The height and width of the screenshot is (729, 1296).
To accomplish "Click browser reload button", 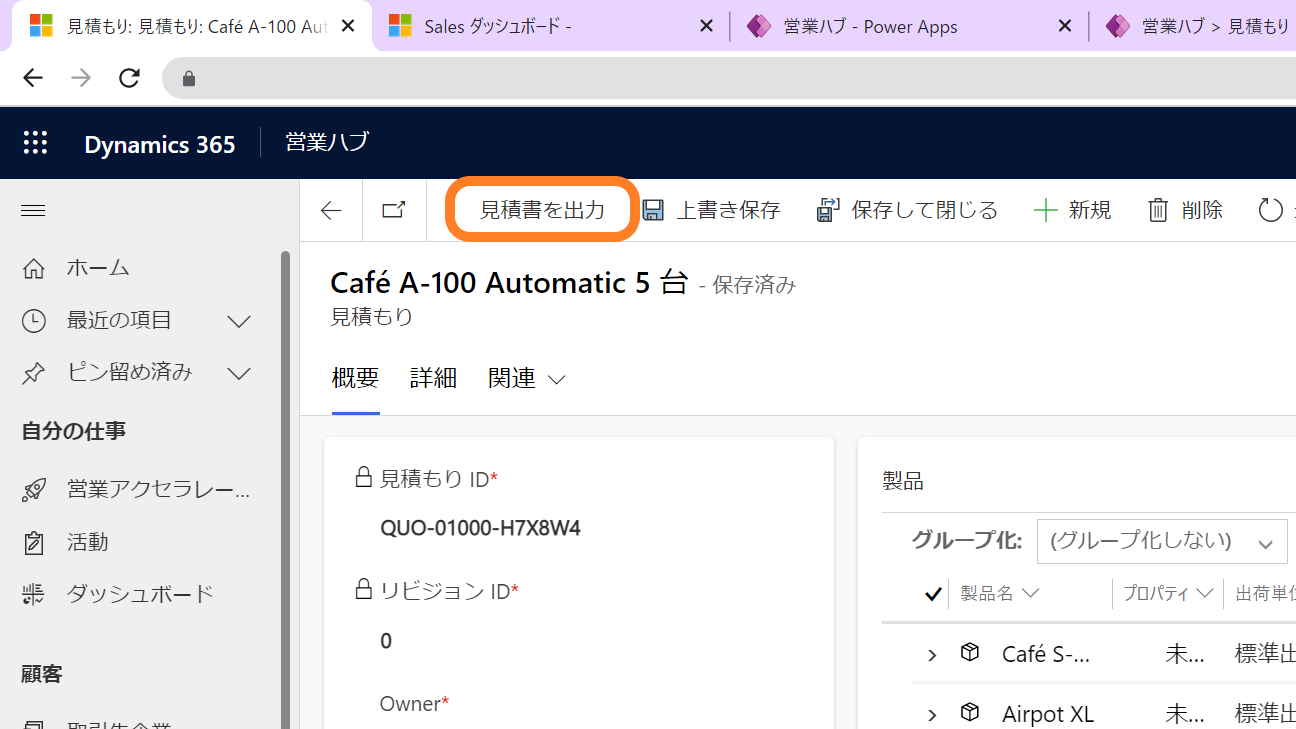I will (129, 78).
